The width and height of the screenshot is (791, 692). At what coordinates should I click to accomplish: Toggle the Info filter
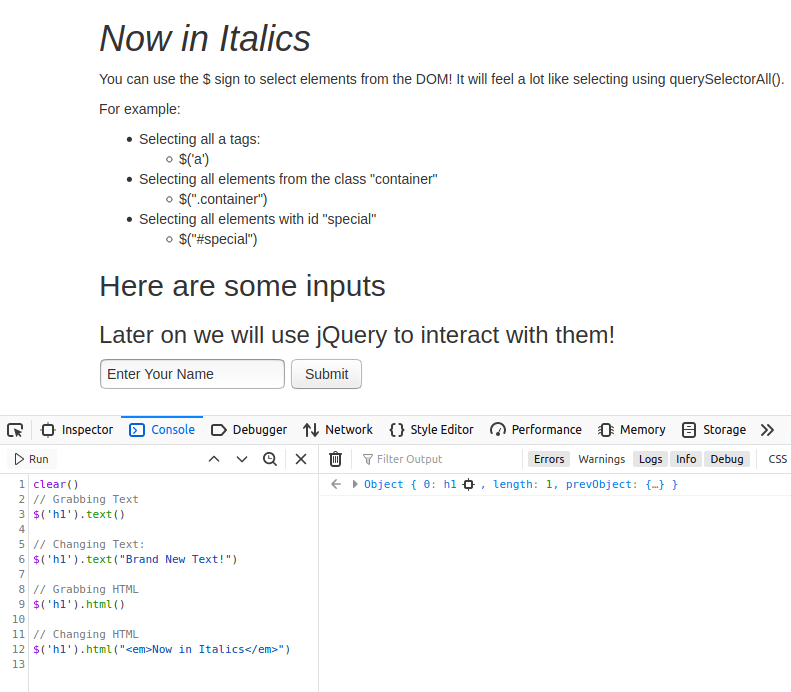(x=686, y=459)
